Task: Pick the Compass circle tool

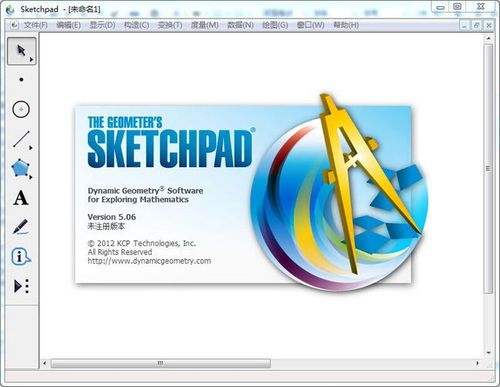Action: 21,109
